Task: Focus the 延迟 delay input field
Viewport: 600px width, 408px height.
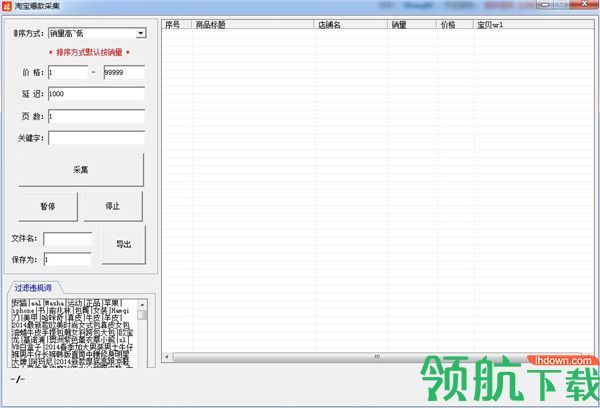Action: click(96, 94)
